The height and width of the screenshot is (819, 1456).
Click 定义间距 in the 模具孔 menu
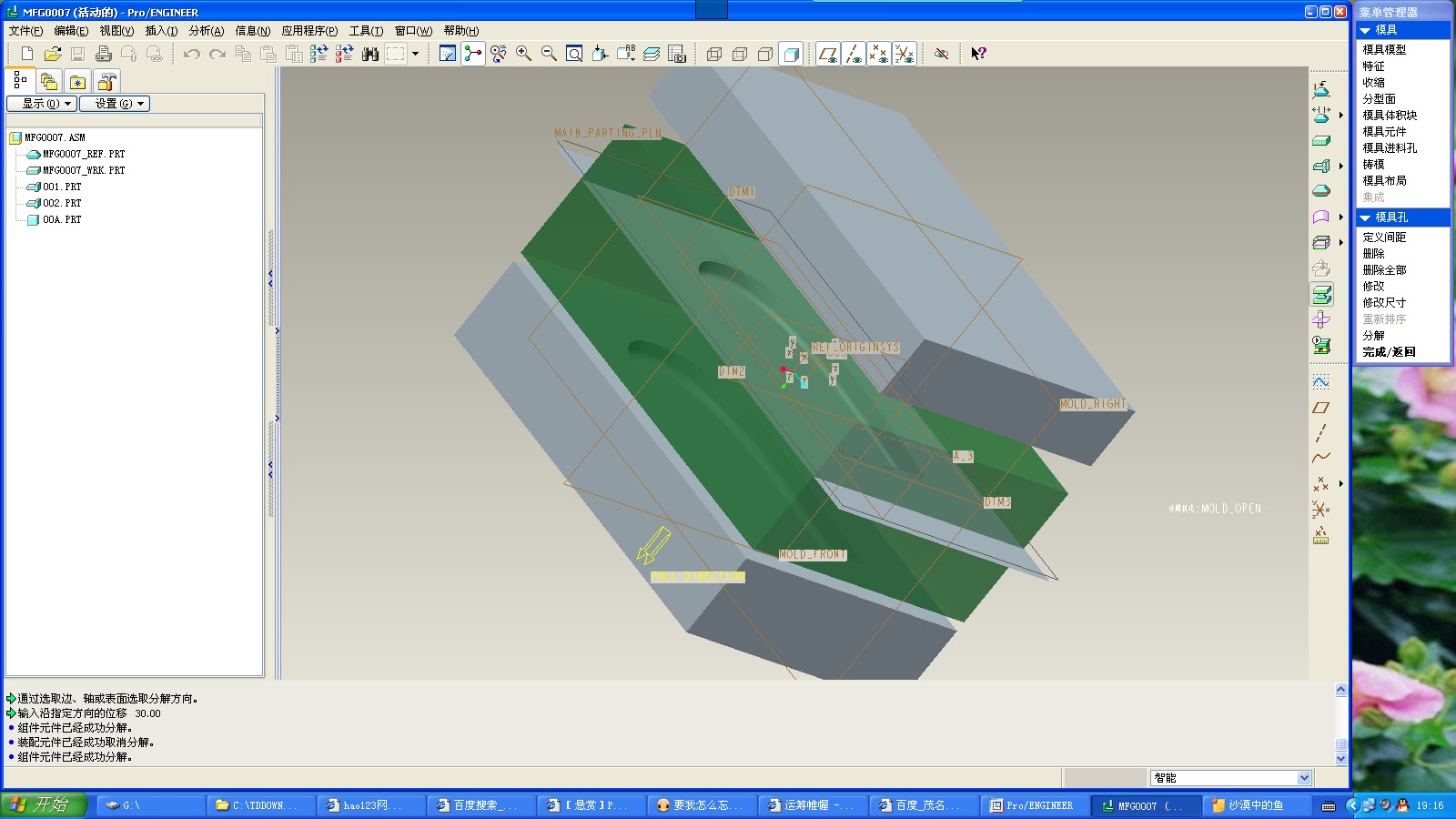[1384, 238]
